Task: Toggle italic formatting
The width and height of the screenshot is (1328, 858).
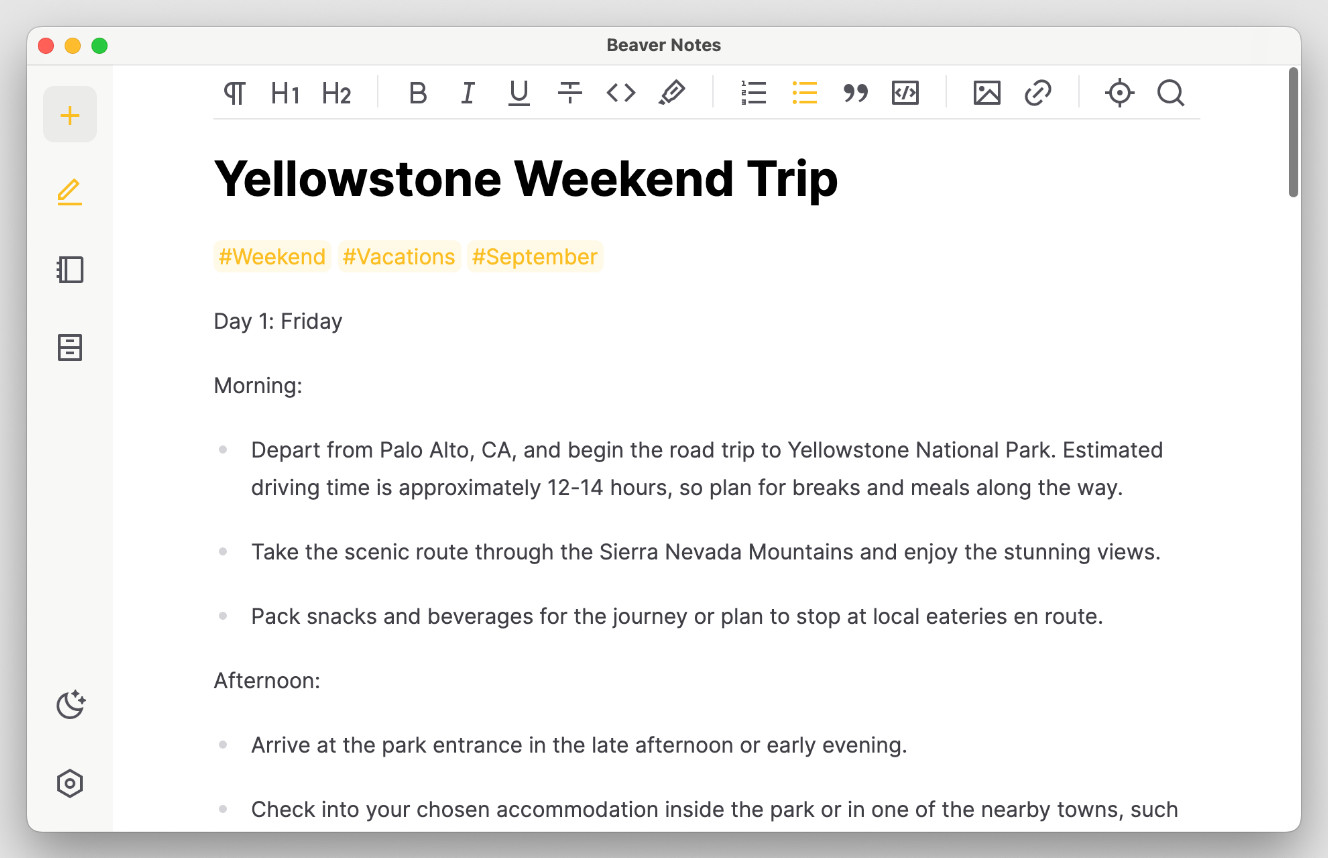Action: point(467,94)
